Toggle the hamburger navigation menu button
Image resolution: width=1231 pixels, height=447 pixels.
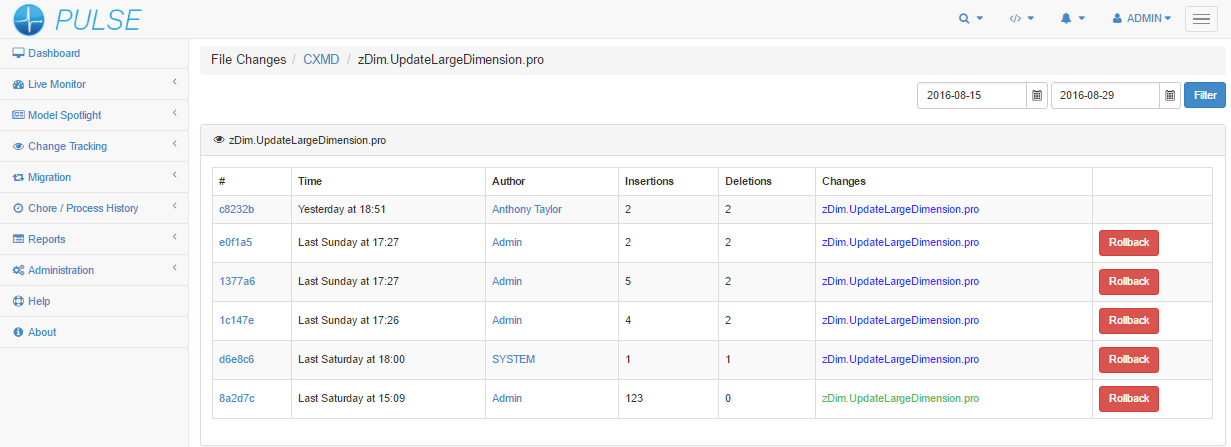coord(1201,19)
